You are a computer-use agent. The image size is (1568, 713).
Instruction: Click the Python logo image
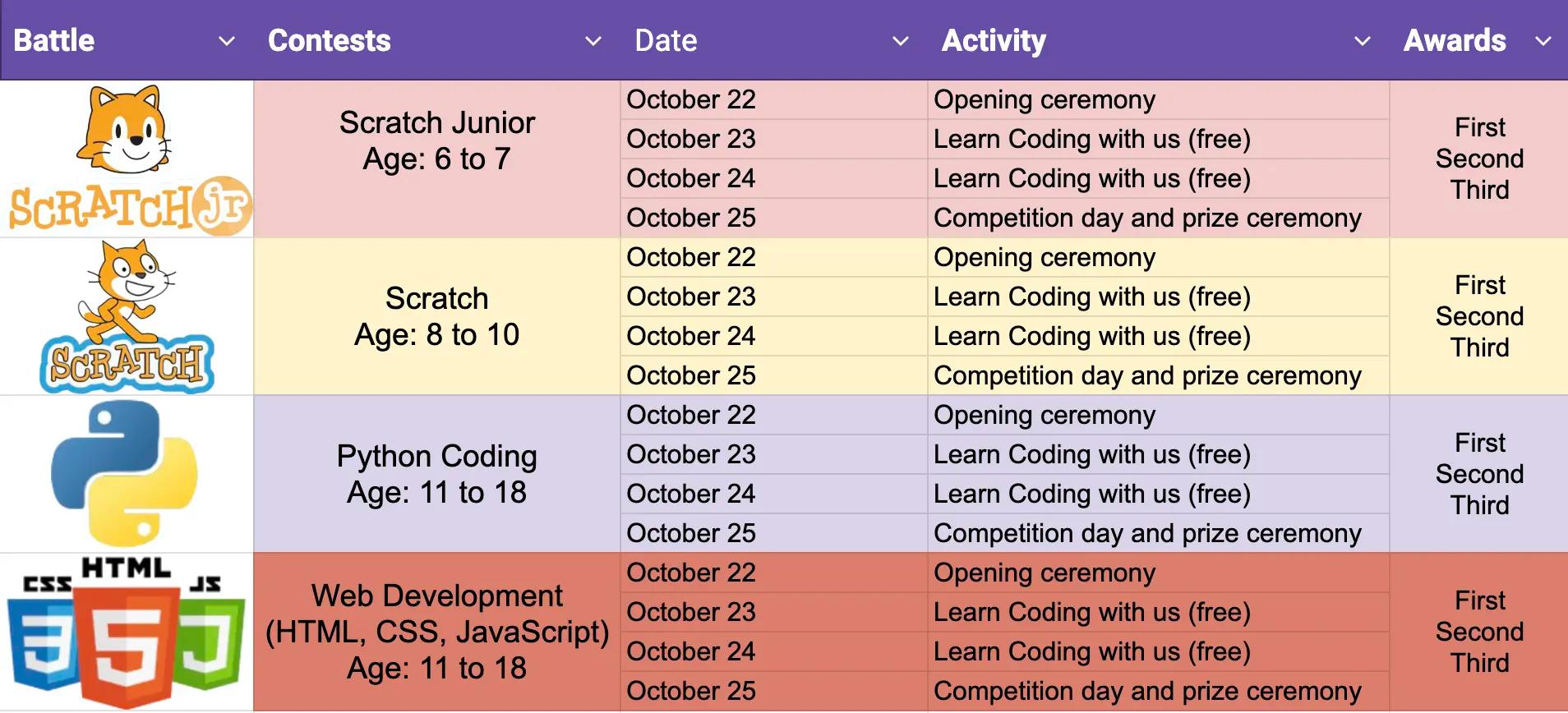click(124, 474)
